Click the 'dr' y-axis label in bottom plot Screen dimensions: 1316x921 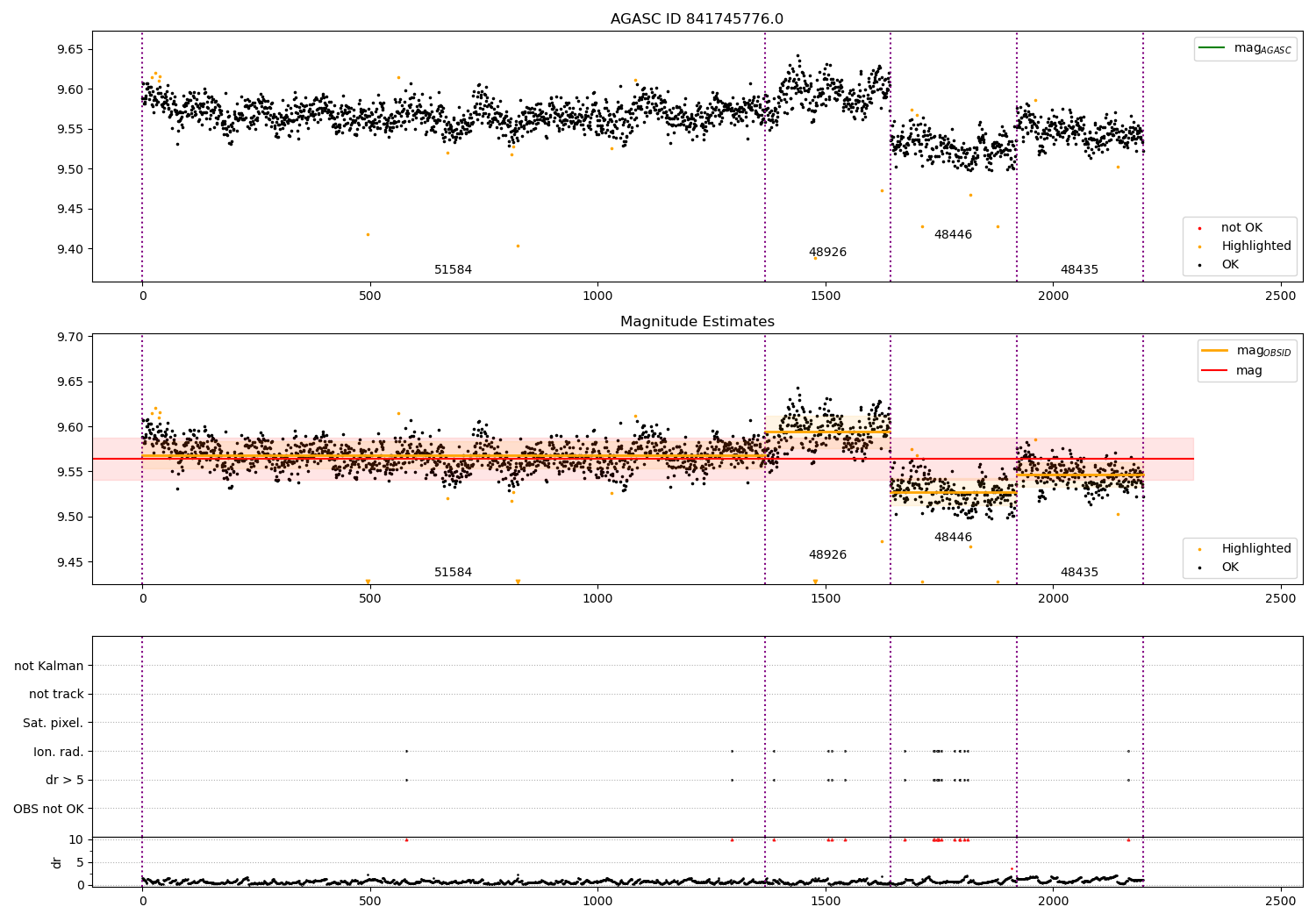[57, 862]
